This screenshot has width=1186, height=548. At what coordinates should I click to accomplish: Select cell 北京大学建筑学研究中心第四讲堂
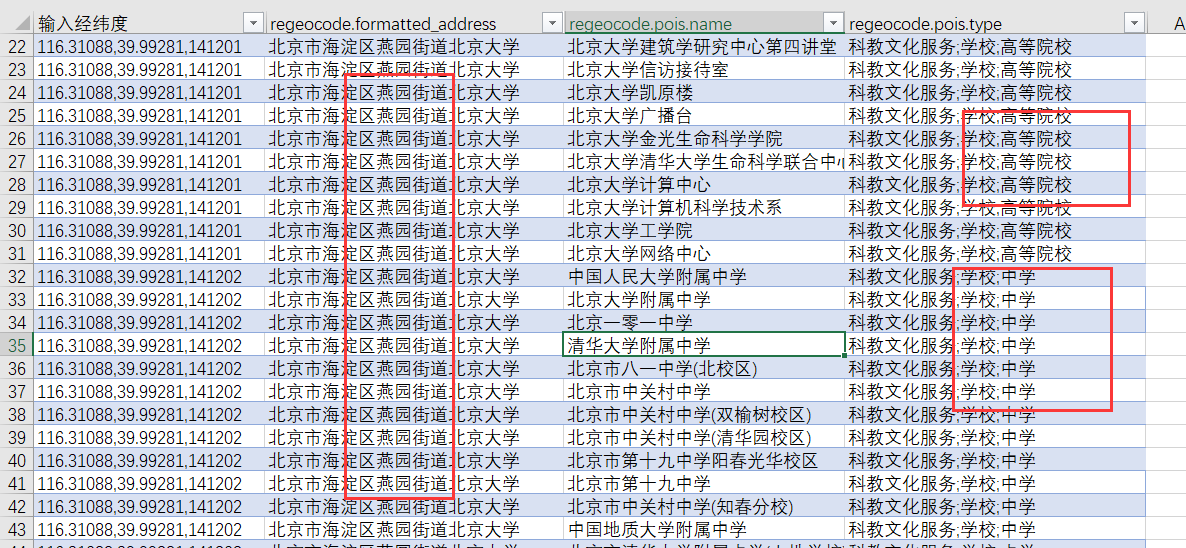point(705,47)
